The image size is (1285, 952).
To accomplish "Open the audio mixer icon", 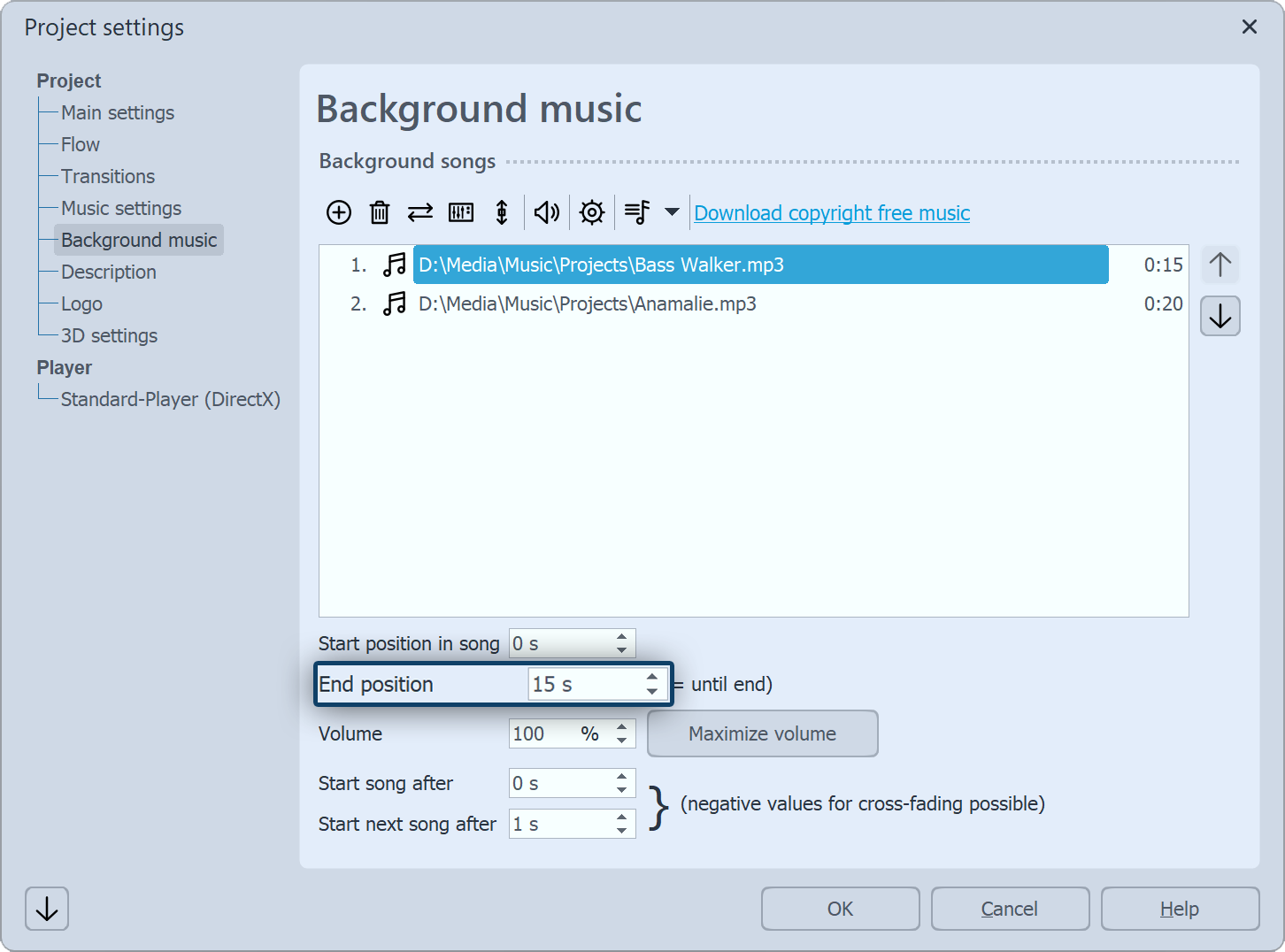I will [461, 212].
